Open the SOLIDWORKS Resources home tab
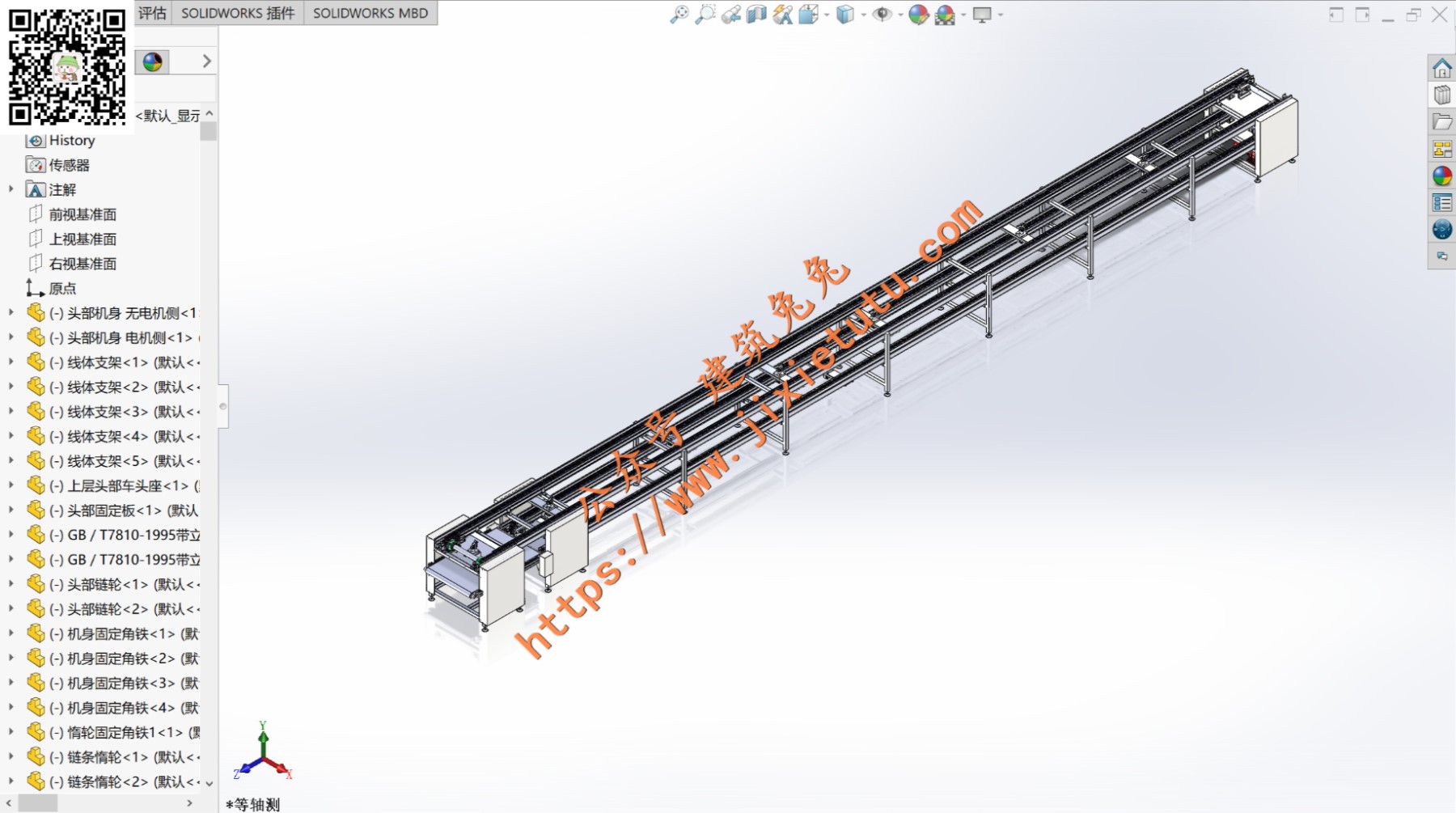This screenshot has width=1456, height=813. (x=1441, y=69)
